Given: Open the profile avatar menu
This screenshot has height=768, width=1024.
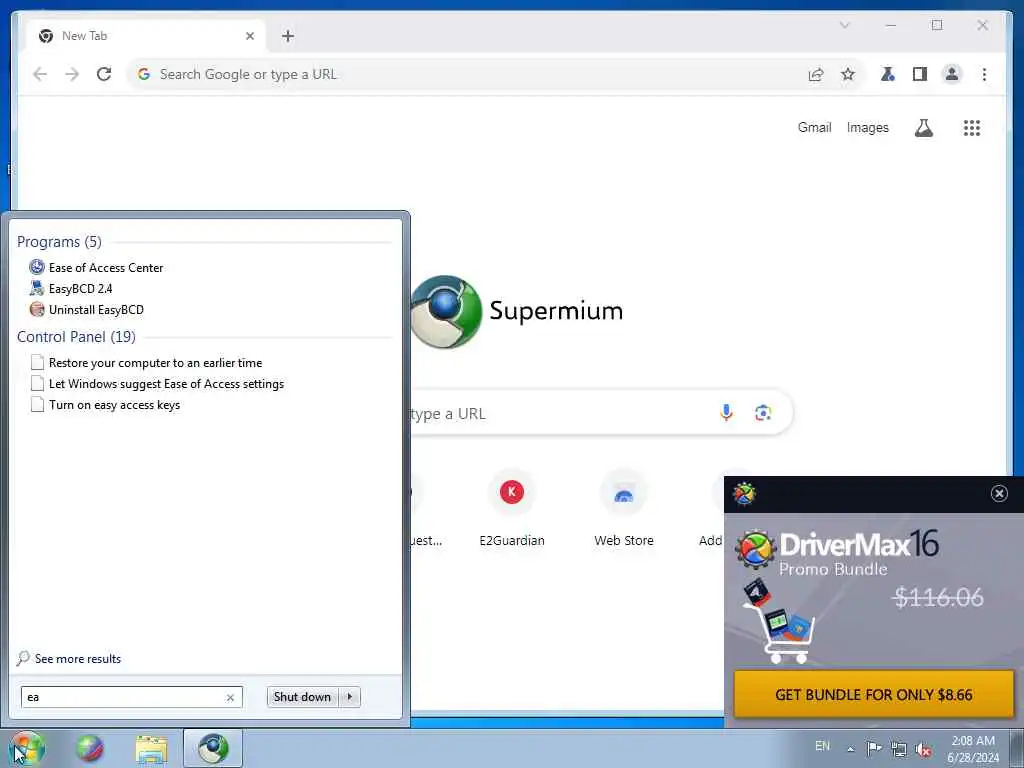Looking at the screenshot, I should (952, 74).
